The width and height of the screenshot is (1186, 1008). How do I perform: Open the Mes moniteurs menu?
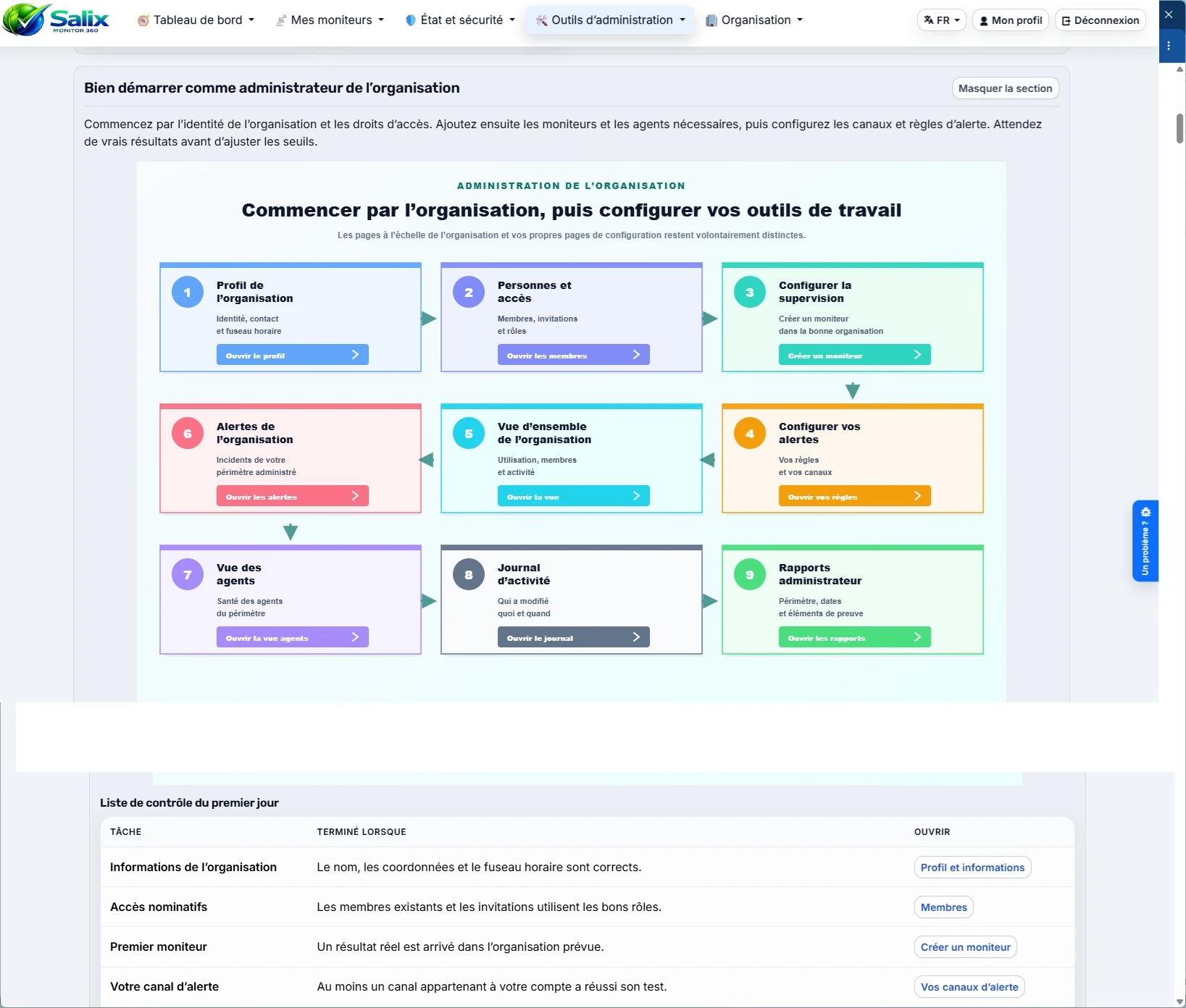point(330,20)
